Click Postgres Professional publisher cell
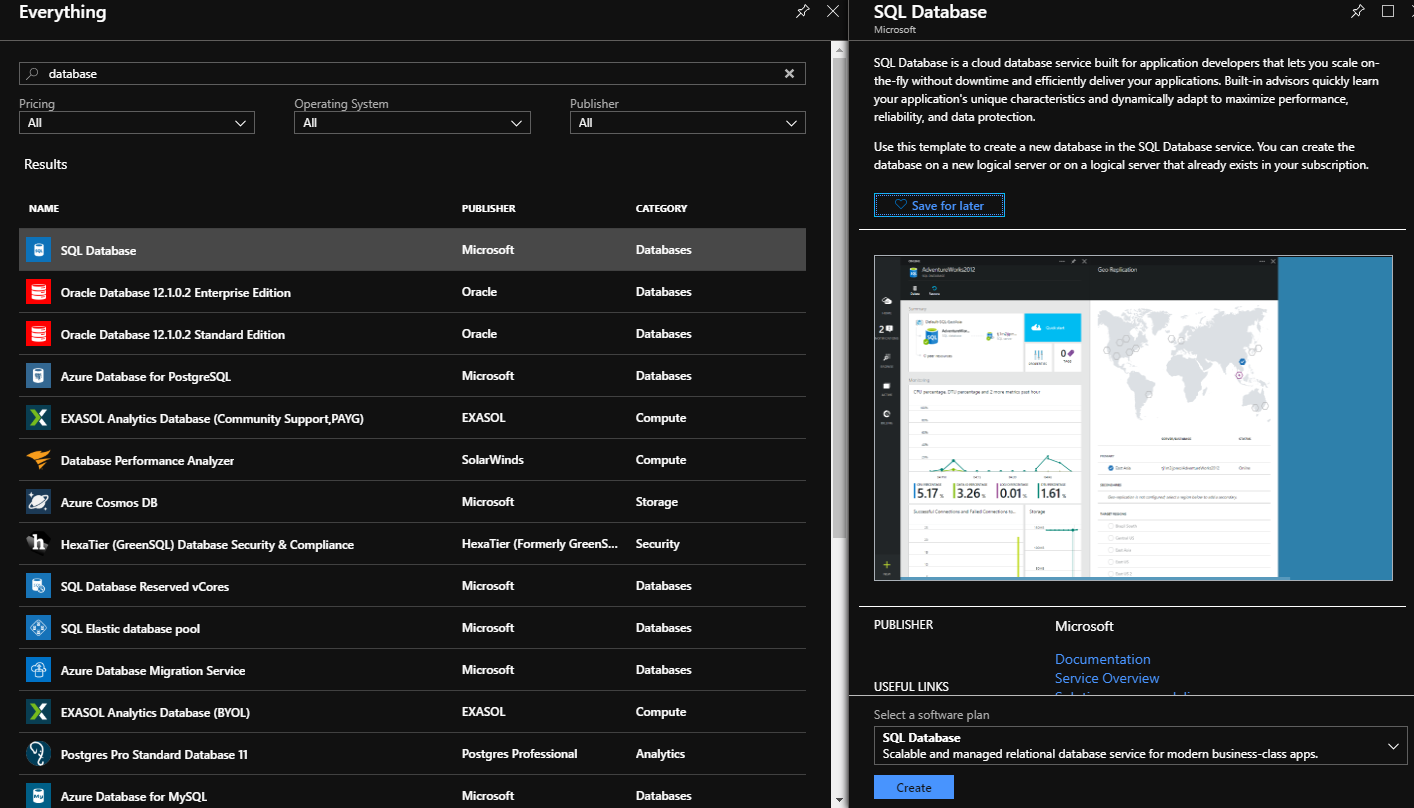 pyautogui.click(x=519, y=754)
